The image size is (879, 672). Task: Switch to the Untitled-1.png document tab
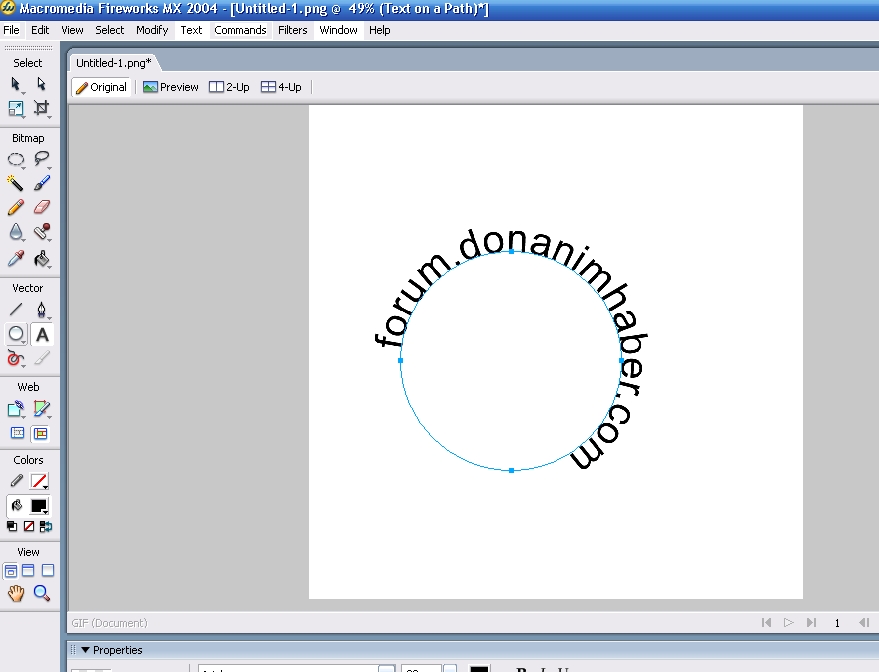tap(114, 63)
